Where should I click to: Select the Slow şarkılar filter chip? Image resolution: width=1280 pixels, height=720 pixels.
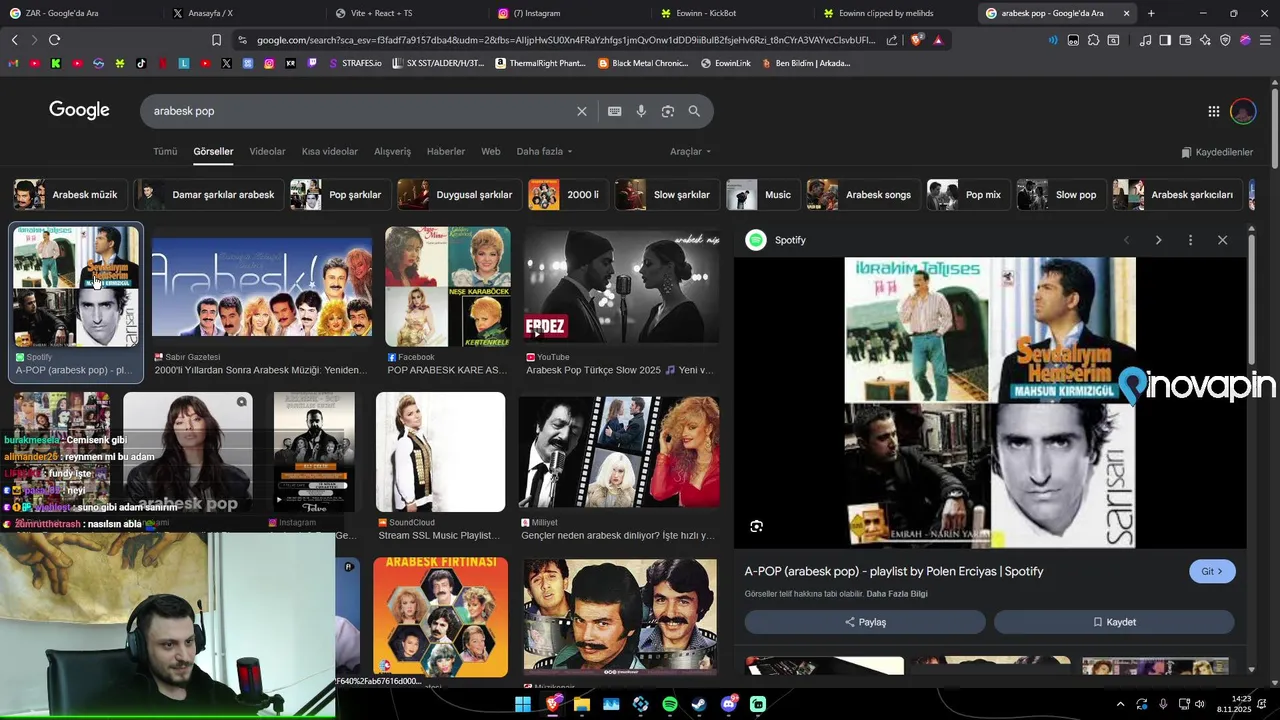[x=667, y=195]
